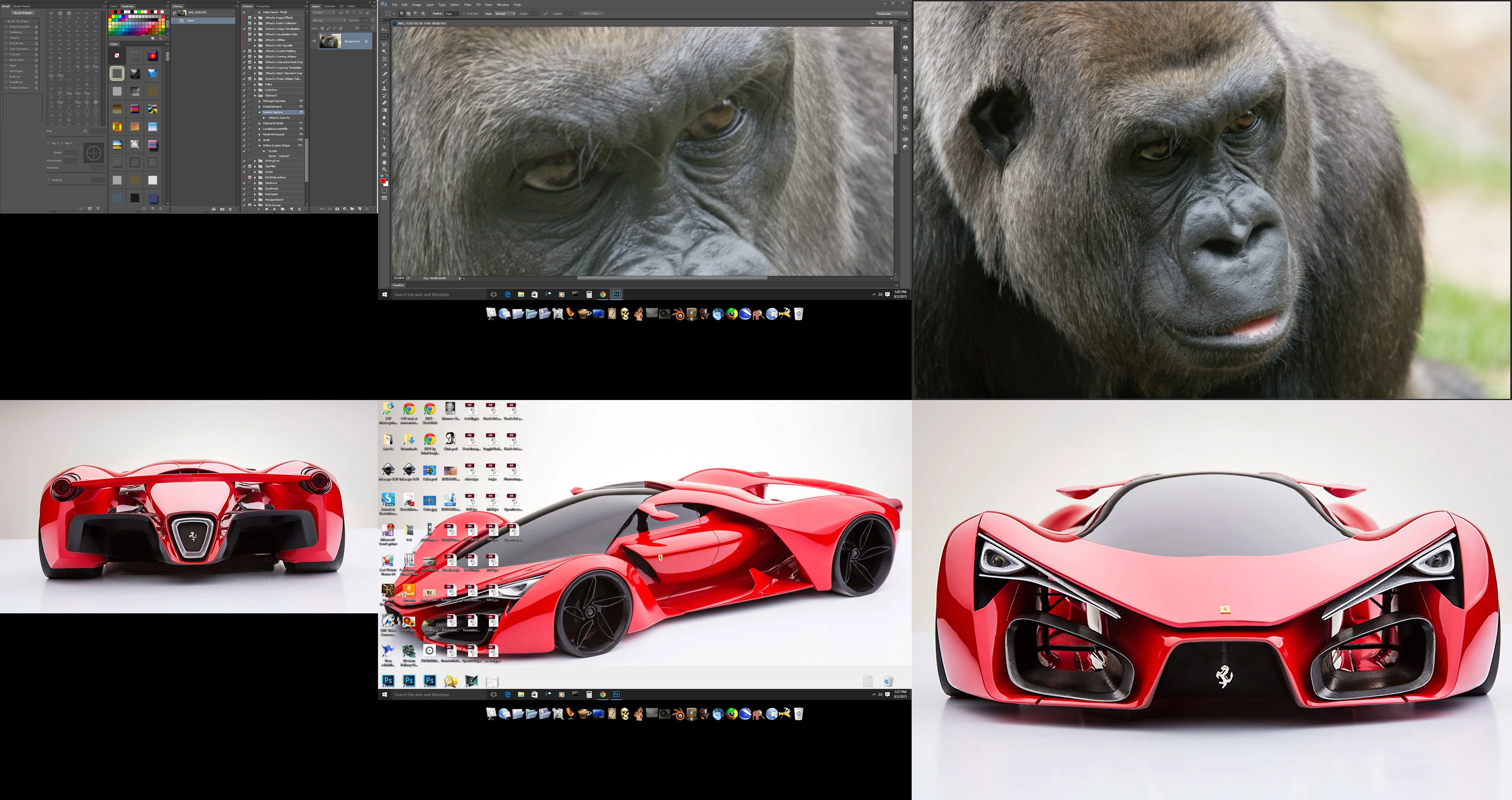Select the Eraser tool
Screen dimensions: 1512x800
384,103
